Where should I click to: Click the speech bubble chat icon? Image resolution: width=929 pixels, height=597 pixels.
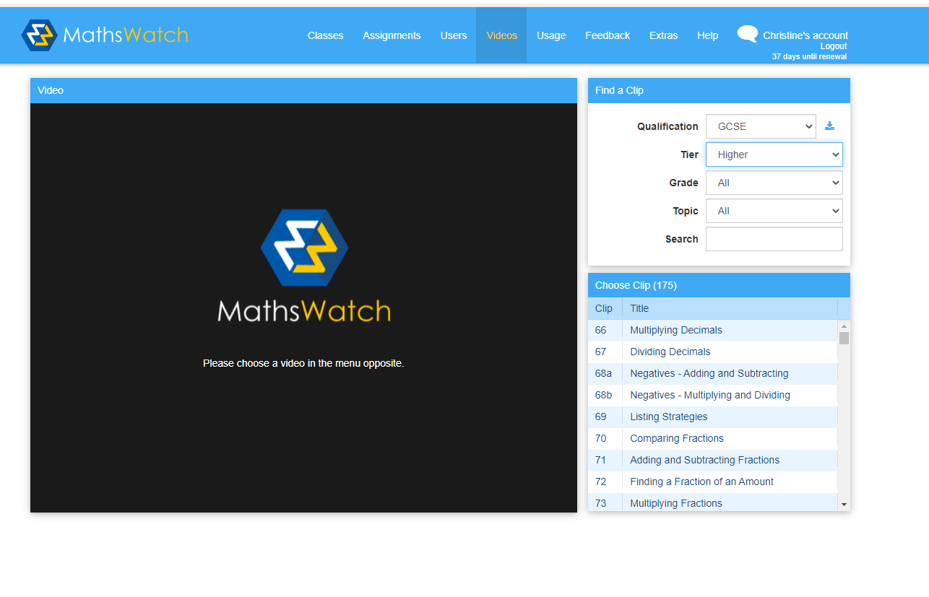(x=747, y=34)
